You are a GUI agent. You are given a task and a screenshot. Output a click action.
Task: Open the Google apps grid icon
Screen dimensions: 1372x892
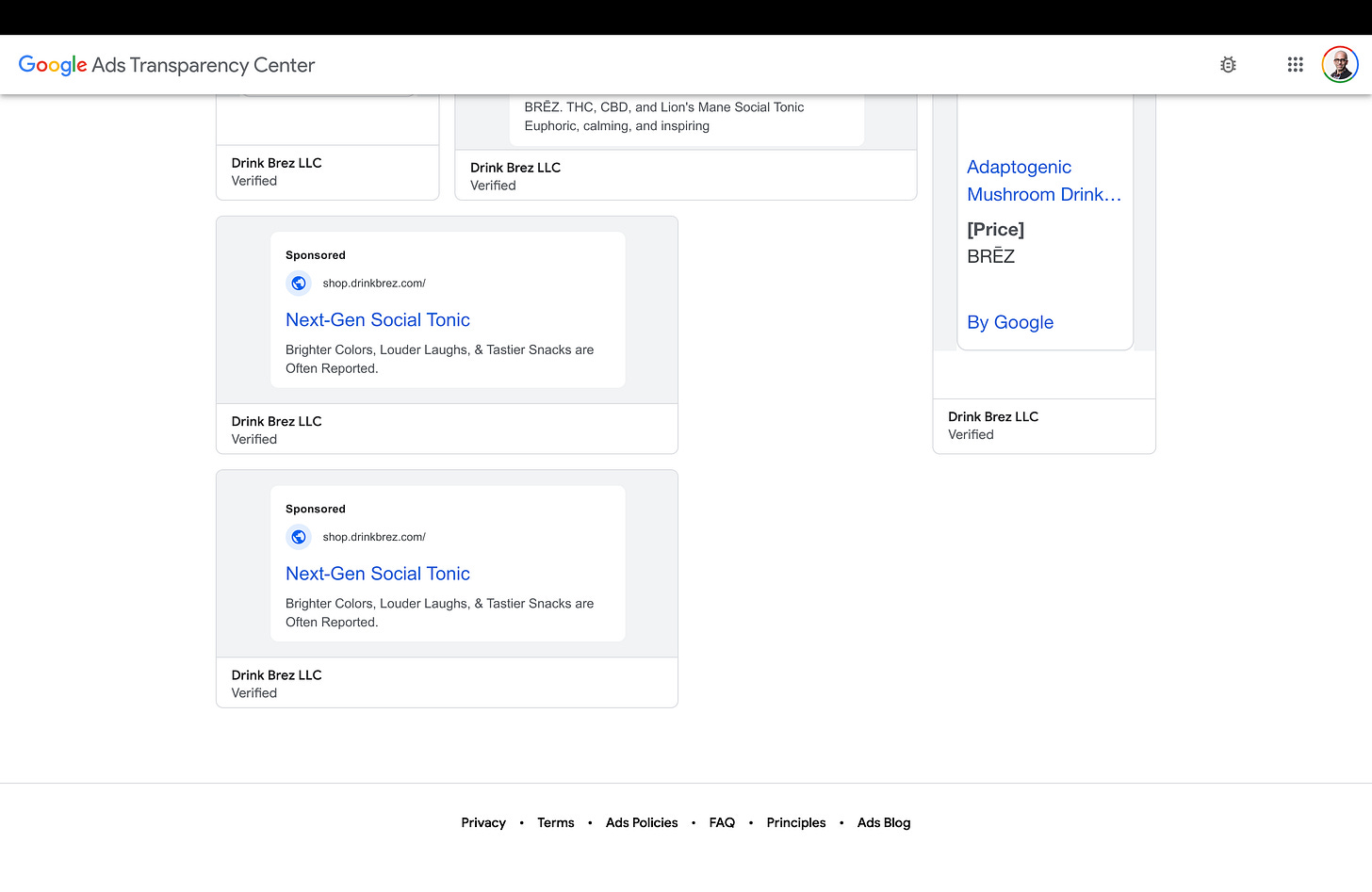point(1296,65)
